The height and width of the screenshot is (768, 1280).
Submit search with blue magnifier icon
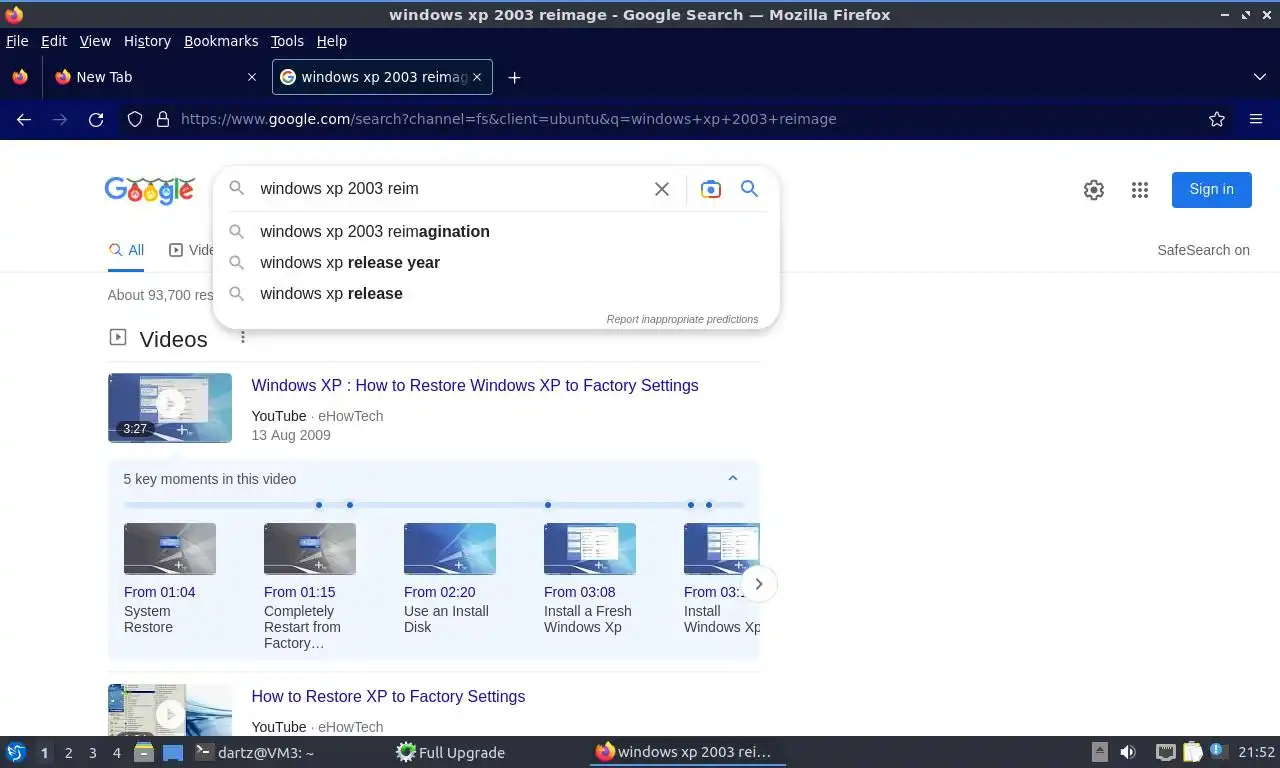click(749, 188)
